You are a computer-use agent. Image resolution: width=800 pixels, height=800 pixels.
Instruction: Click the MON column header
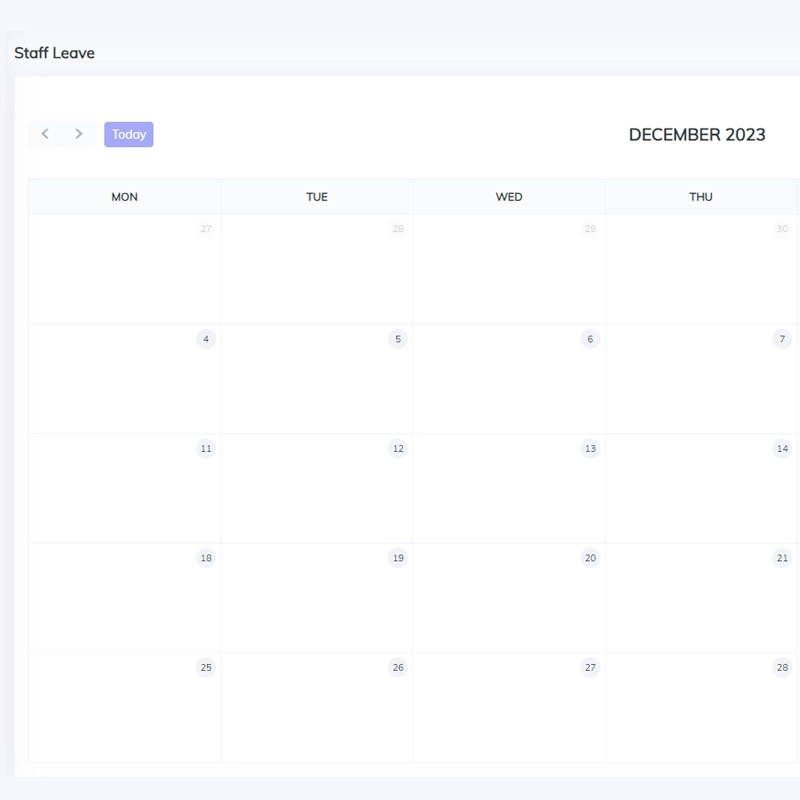pyautogui.click(x=124, y=197)
